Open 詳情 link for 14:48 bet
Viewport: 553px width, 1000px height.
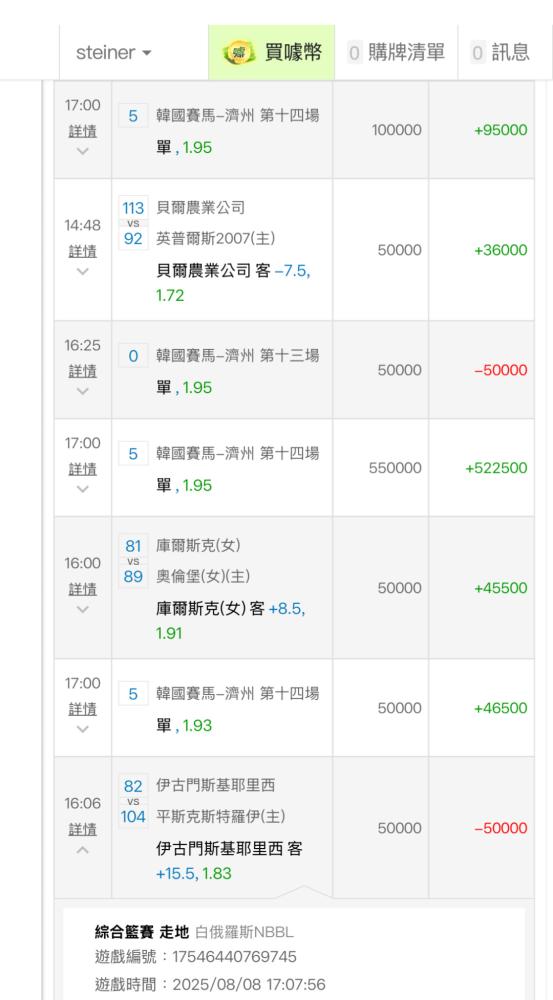82,251
